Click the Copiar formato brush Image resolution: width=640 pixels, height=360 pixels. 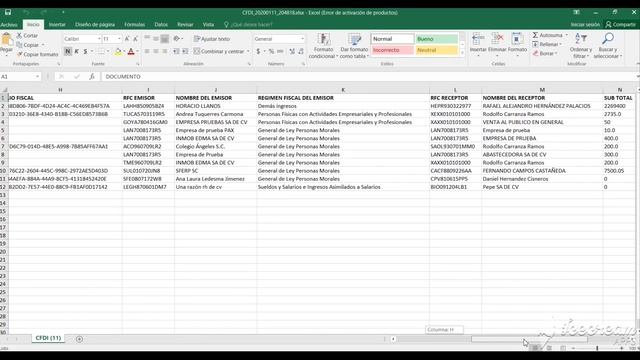(x=19, y=54)
